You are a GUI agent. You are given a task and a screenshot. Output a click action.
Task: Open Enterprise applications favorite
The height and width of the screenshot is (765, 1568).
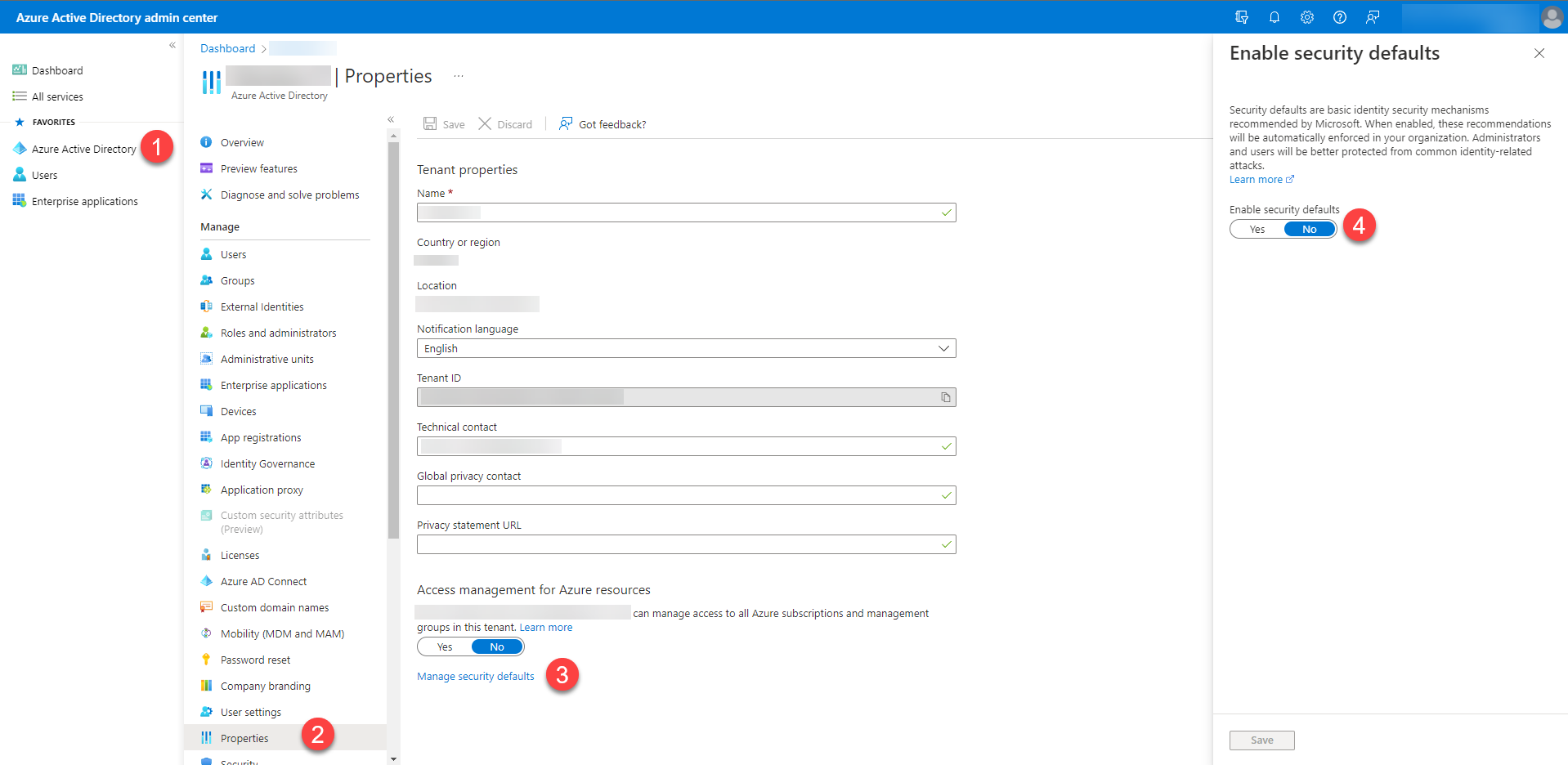coord(75,201)
